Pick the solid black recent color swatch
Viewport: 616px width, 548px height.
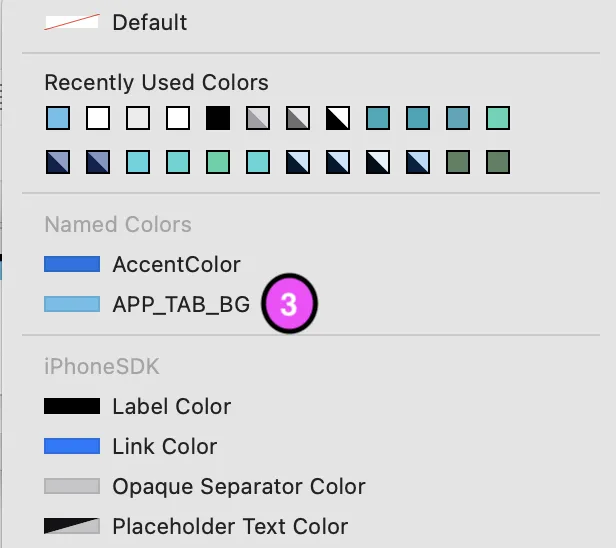point(218,119)
